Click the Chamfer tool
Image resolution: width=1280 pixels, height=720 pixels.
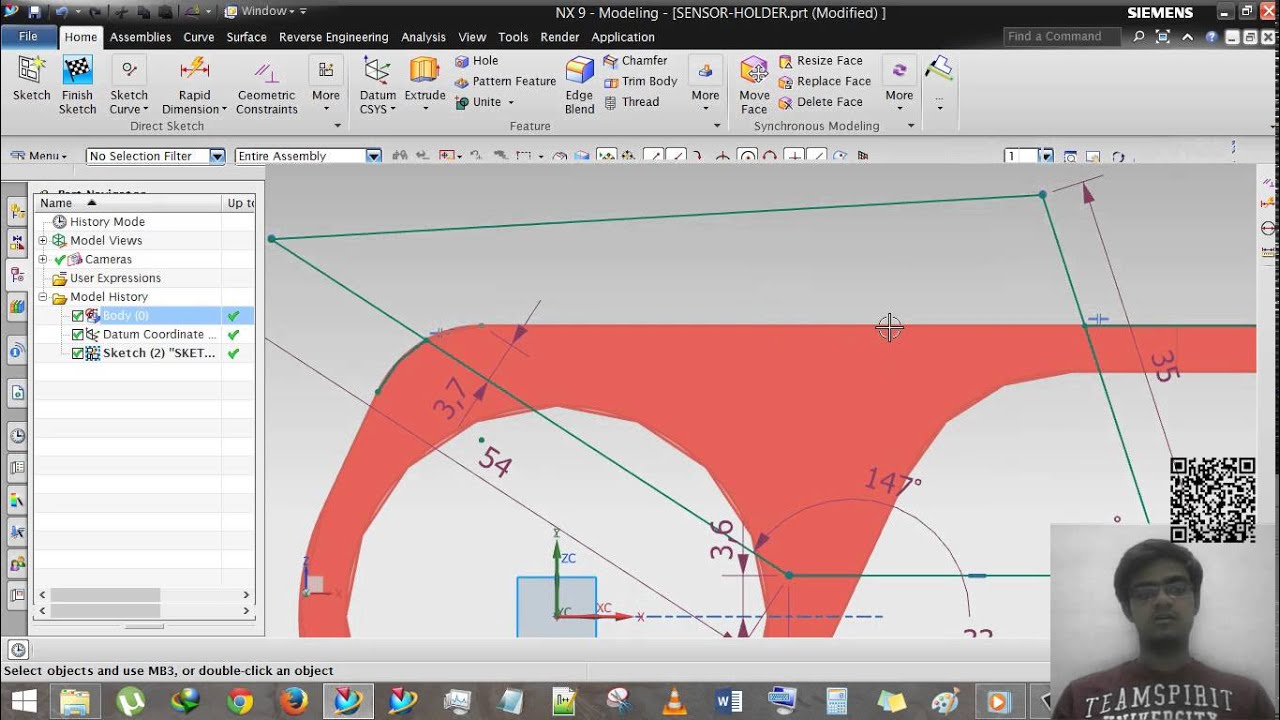(635, 61)
